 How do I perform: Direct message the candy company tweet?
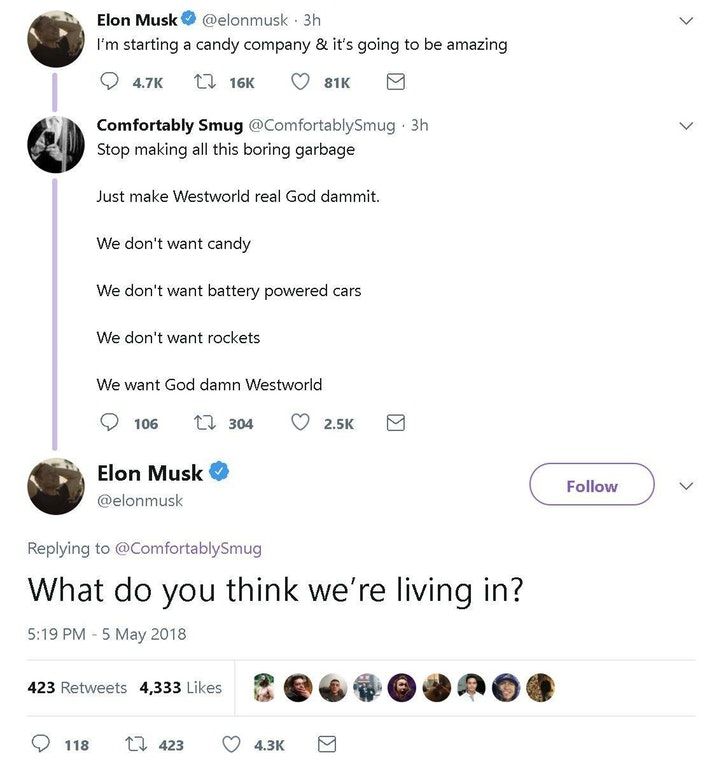tap(395, 83)
